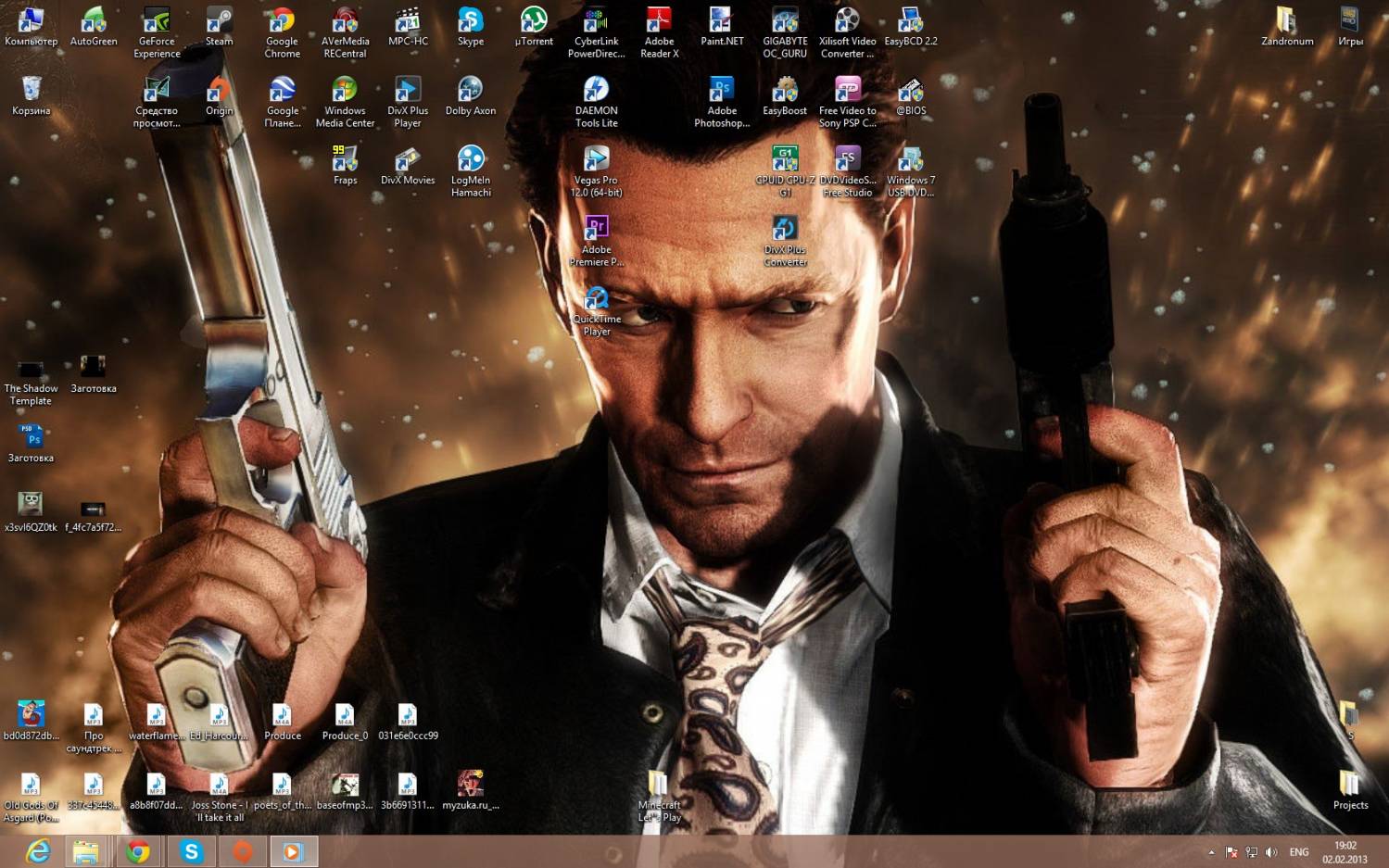
Task: Open the Игры desktop folder
Action: tap(1349, 27)
